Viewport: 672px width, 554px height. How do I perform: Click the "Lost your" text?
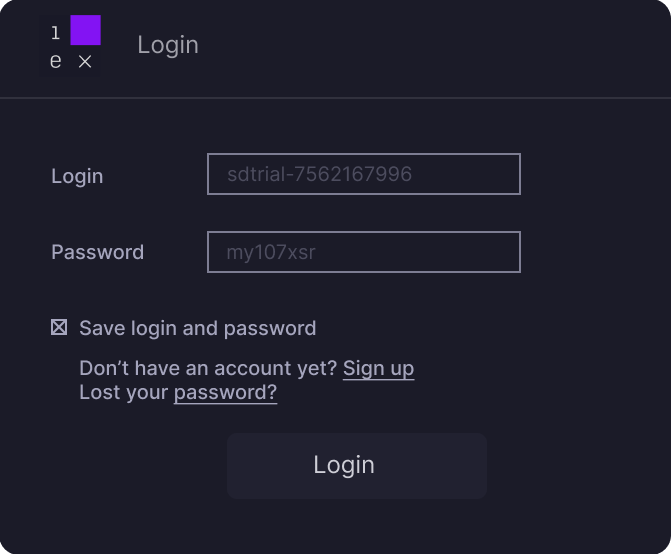pyautogui.click(x=124, y=392)
